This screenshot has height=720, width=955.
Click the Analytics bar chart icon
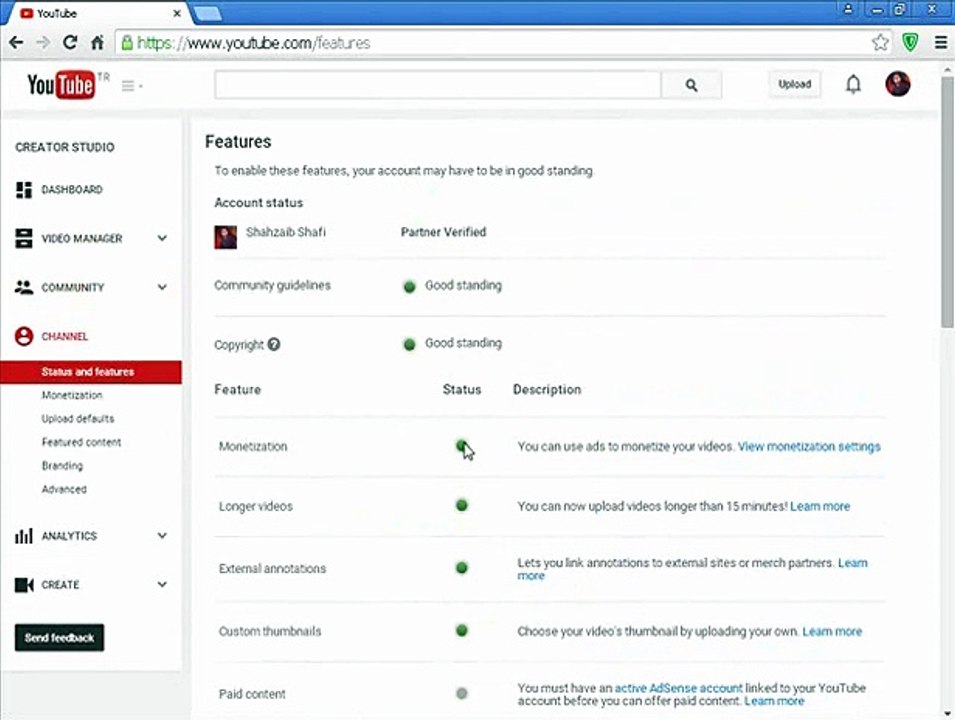click(24, 536)
